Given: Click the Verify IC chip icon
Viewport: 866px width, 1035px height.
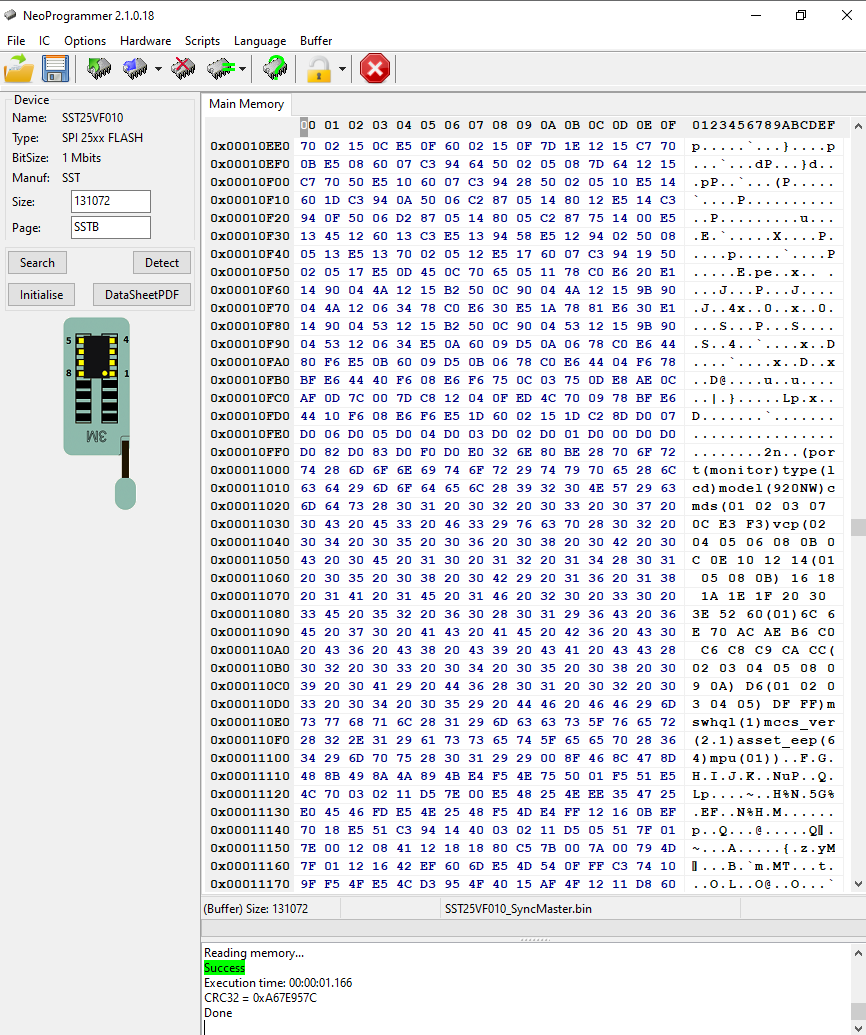Looking at the screenshot, I should [x=221, y=68].
